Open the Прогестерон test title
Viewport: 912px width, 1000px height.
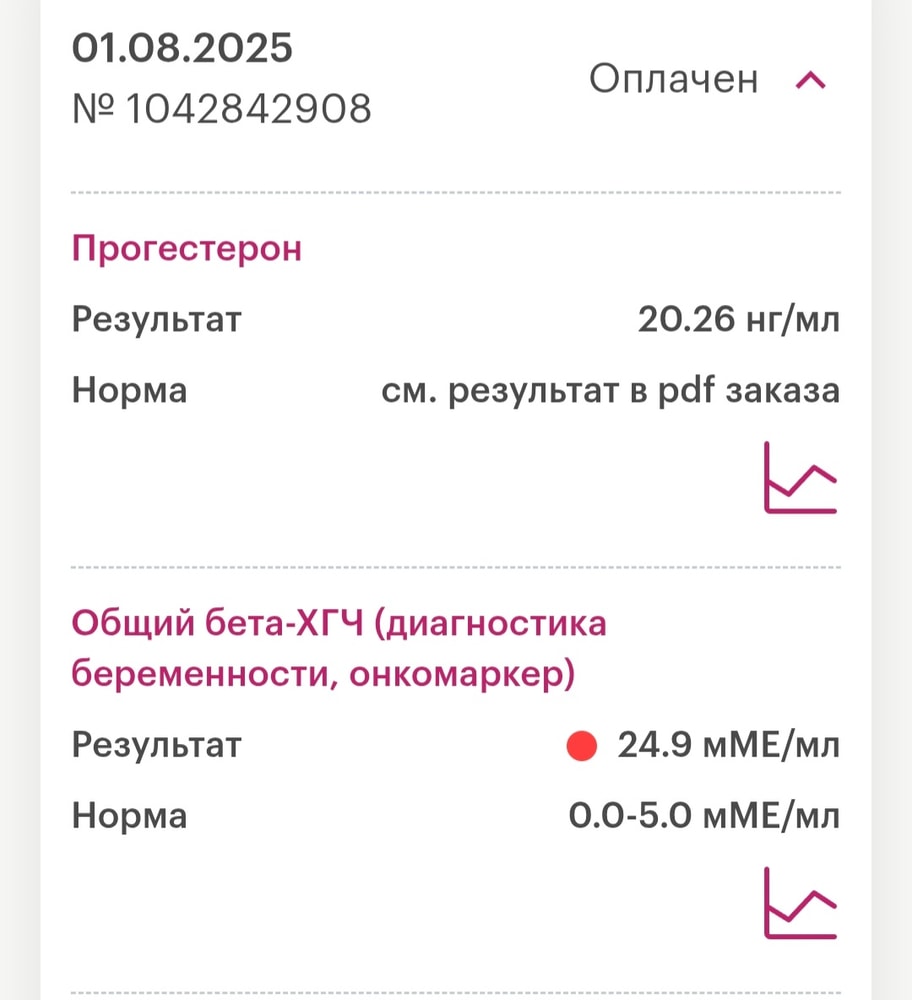[186, 249]
